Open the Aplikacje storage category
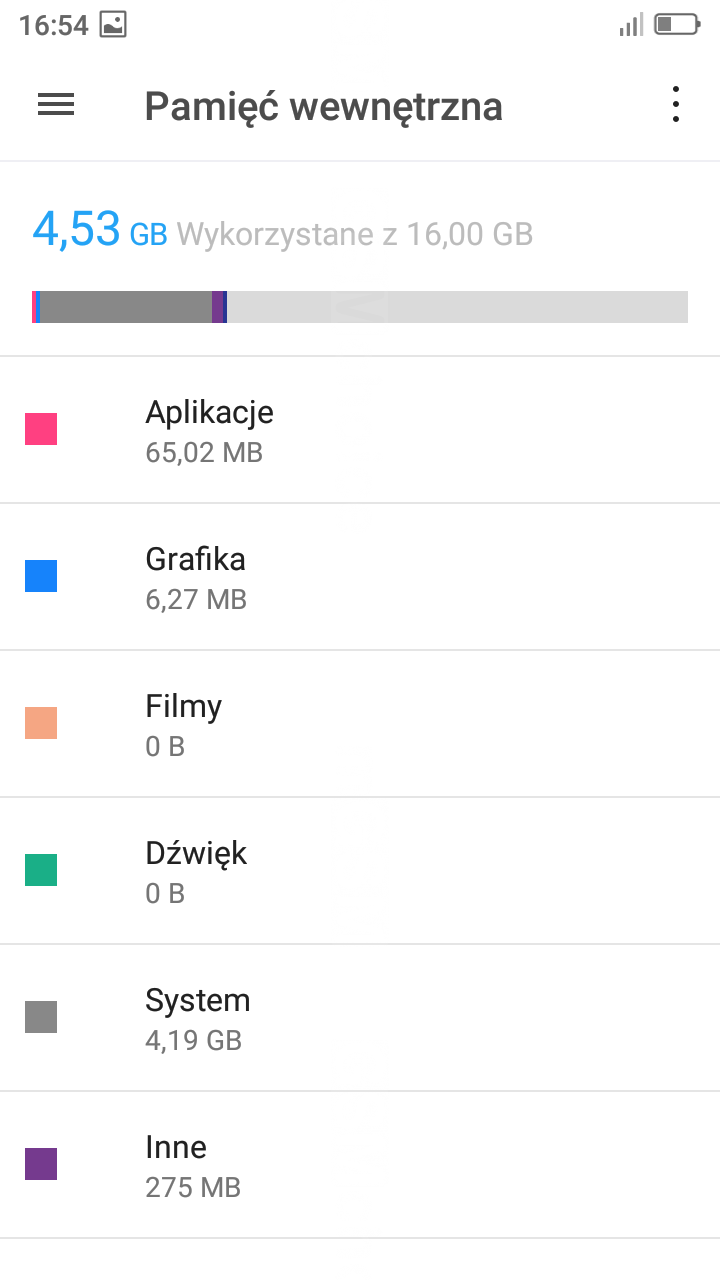Screen dimensions: 720x1280 (x=360, y=430)
